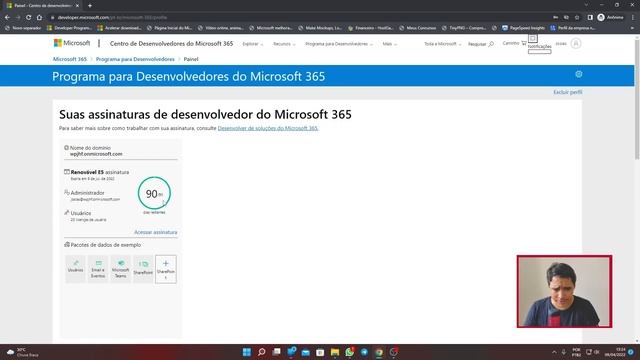Open Telegram from taskbar

tap(364, 352)
